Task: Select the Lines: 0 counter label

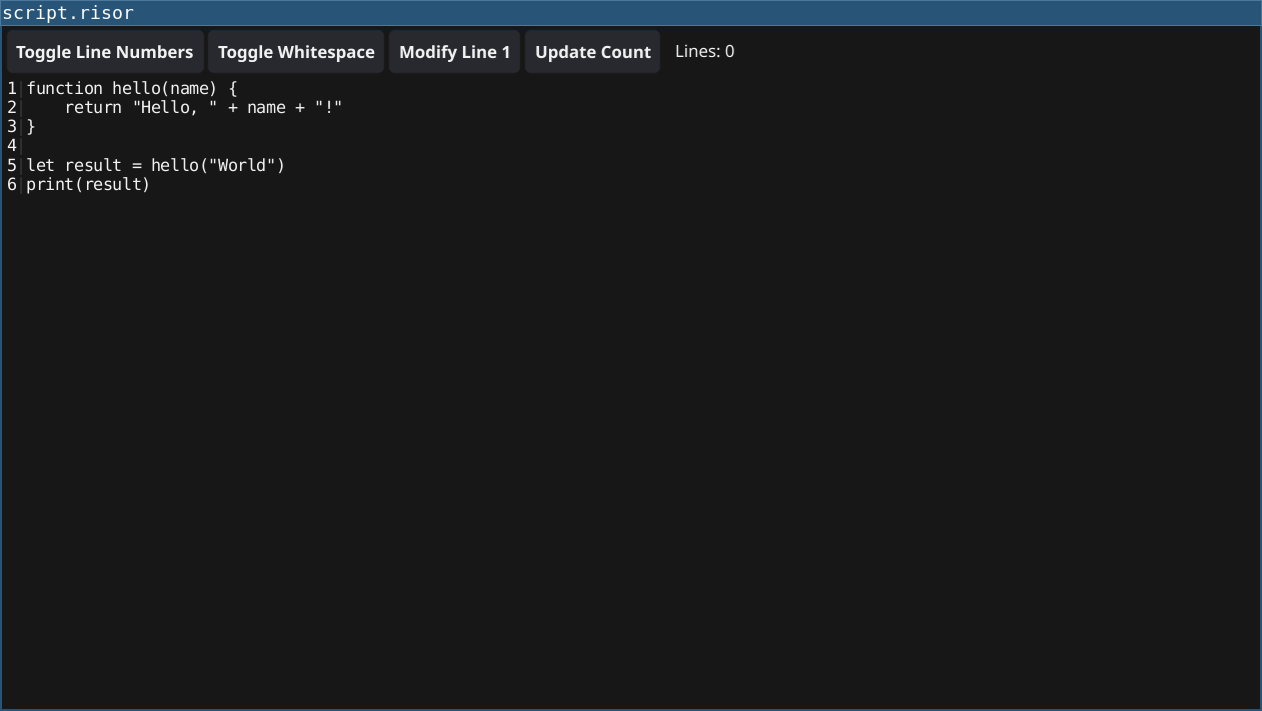Action: (705, 52)
